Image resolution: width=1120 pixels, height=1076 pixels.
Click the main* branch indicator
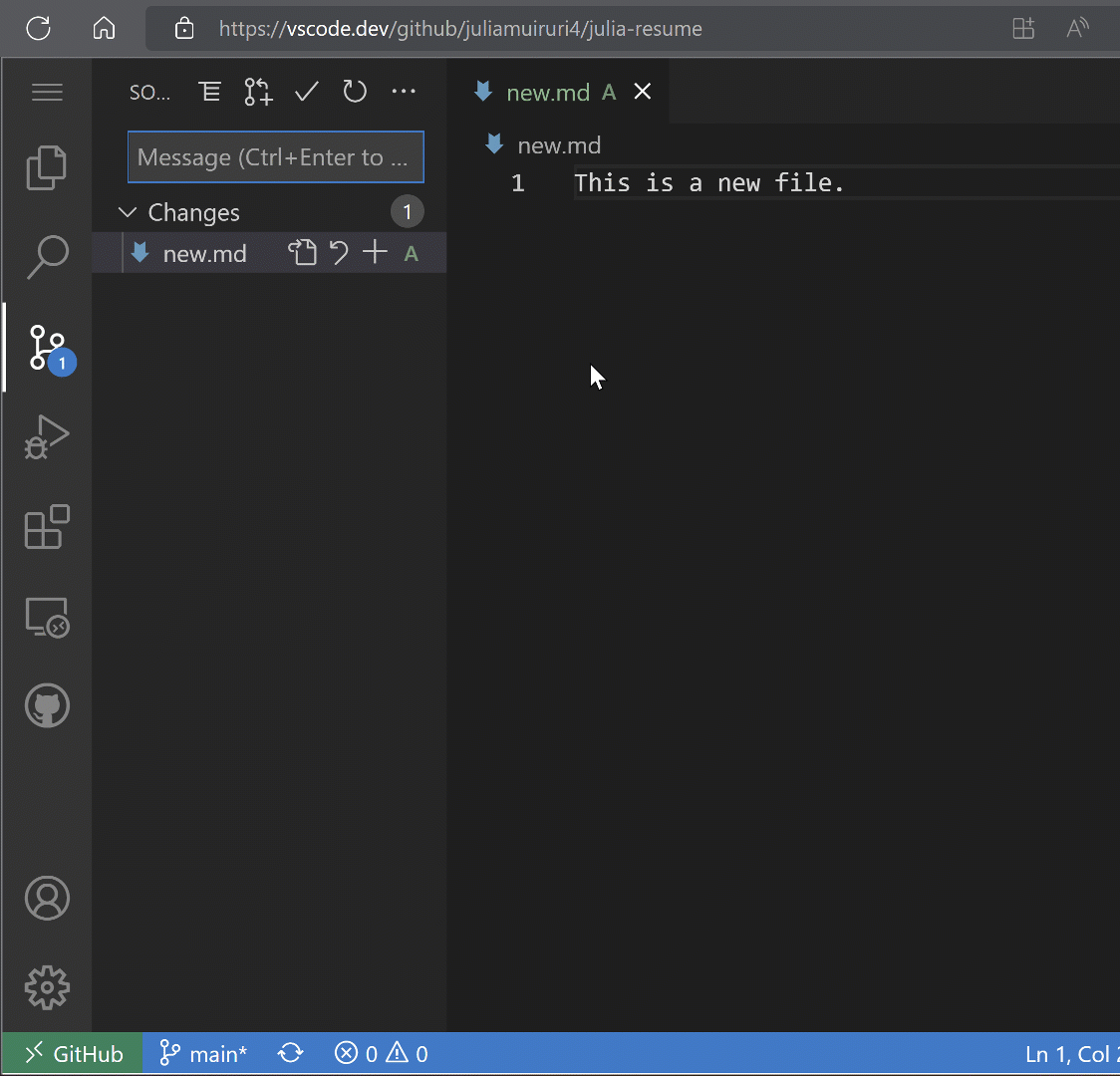pyautogui.click(x=203, y=1053)
